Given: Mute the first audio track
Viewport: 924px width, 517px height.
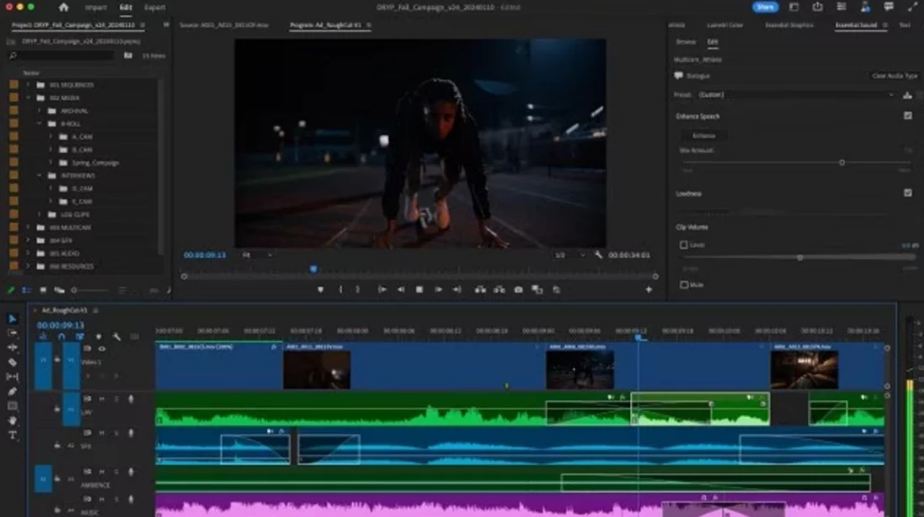Looking at the screenshot, I should pos(102,399).
